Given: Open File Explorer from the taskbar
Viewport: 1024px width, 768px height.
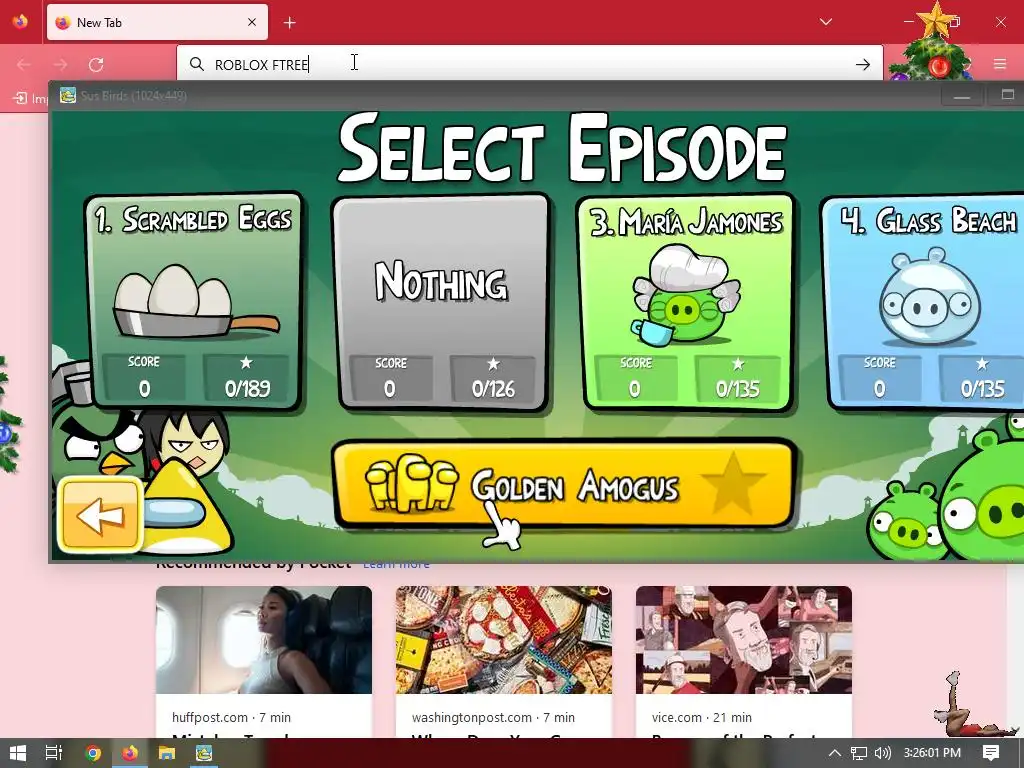Looking at the screenshot, I should click(x=167, y=753).
